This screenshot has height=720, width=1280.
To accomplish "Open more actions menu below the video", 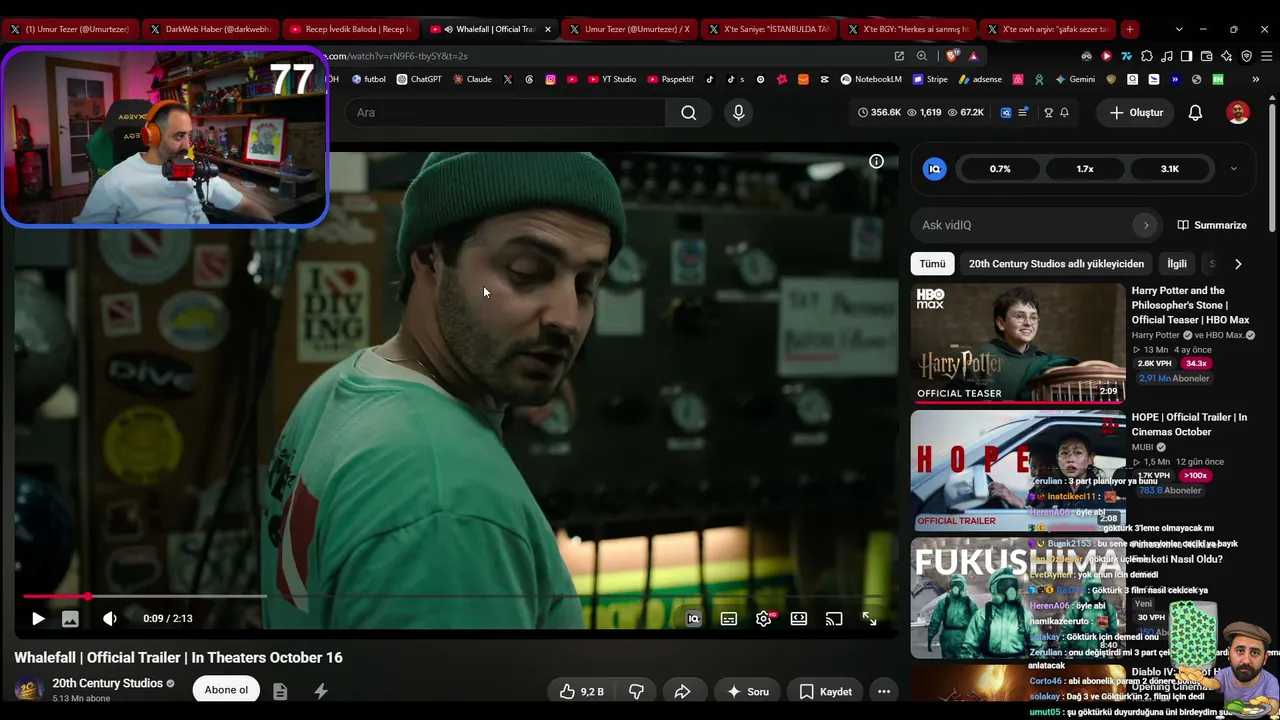I will click(884, 691).
